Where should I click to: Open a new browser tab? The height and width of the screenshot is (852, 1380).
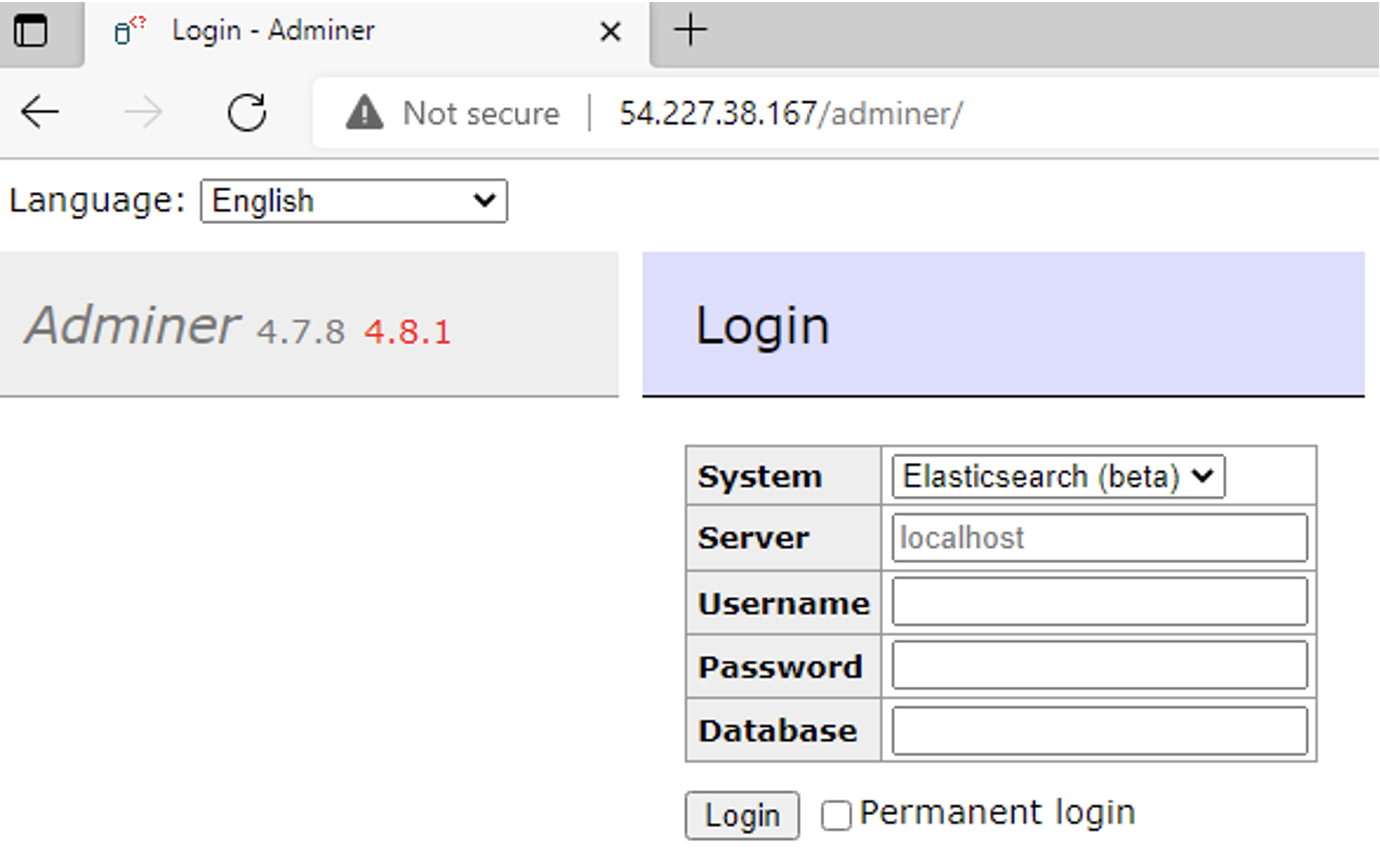pos(691,31)
